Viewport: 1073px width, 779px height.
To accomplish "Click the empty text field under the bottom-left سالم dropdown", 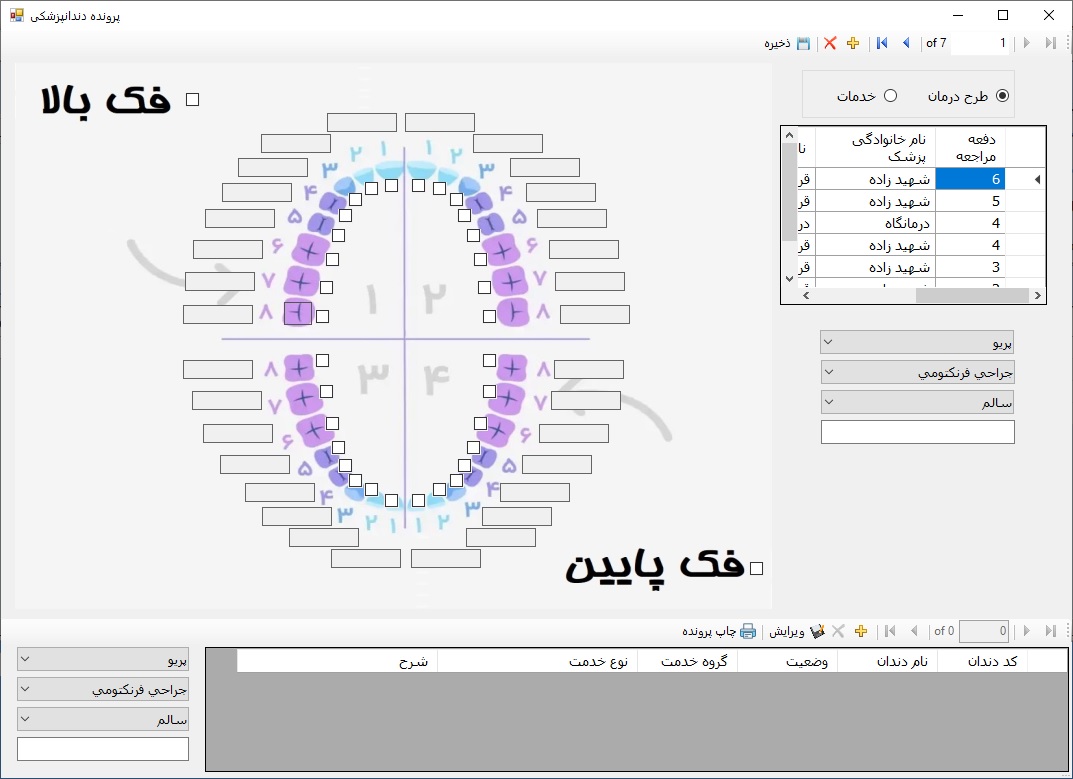I will [102, 749].
